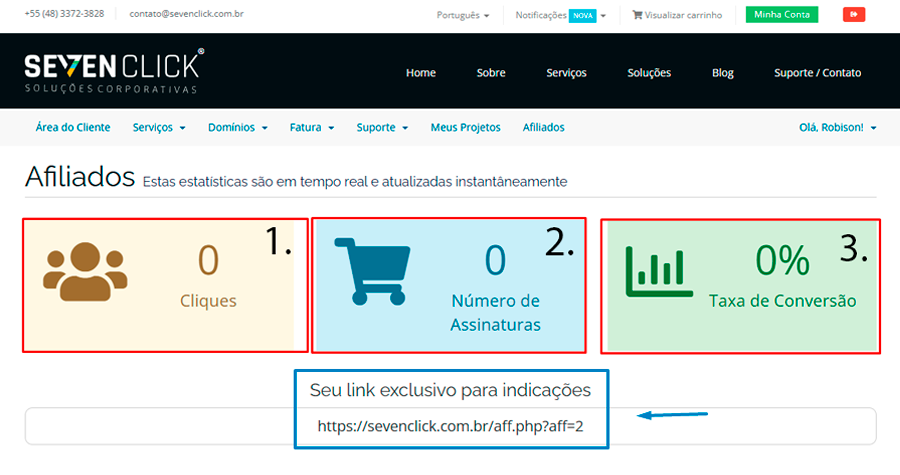Click the exclusive affiliate referral link field
Image resolution: width=900 pixels, height=475 pixels.
click(x=450, y=426)
